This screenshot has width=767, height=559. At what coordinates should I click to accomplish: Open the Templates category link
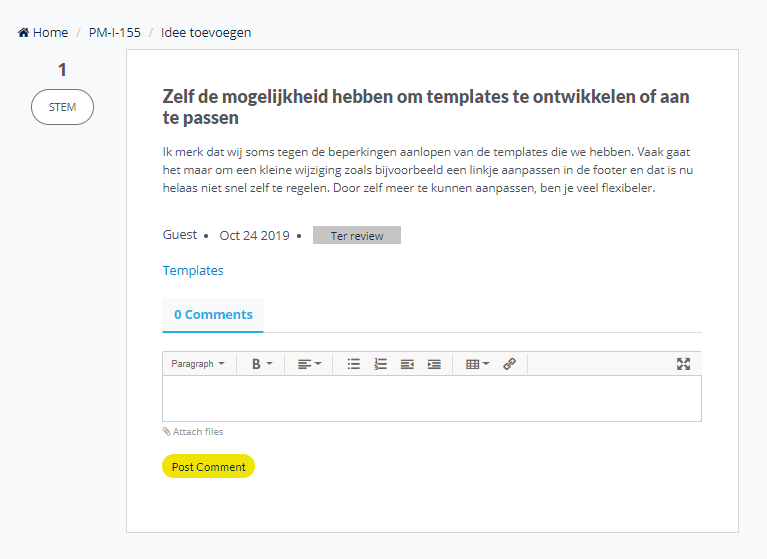pyautogui.click(x=193, y=270)
